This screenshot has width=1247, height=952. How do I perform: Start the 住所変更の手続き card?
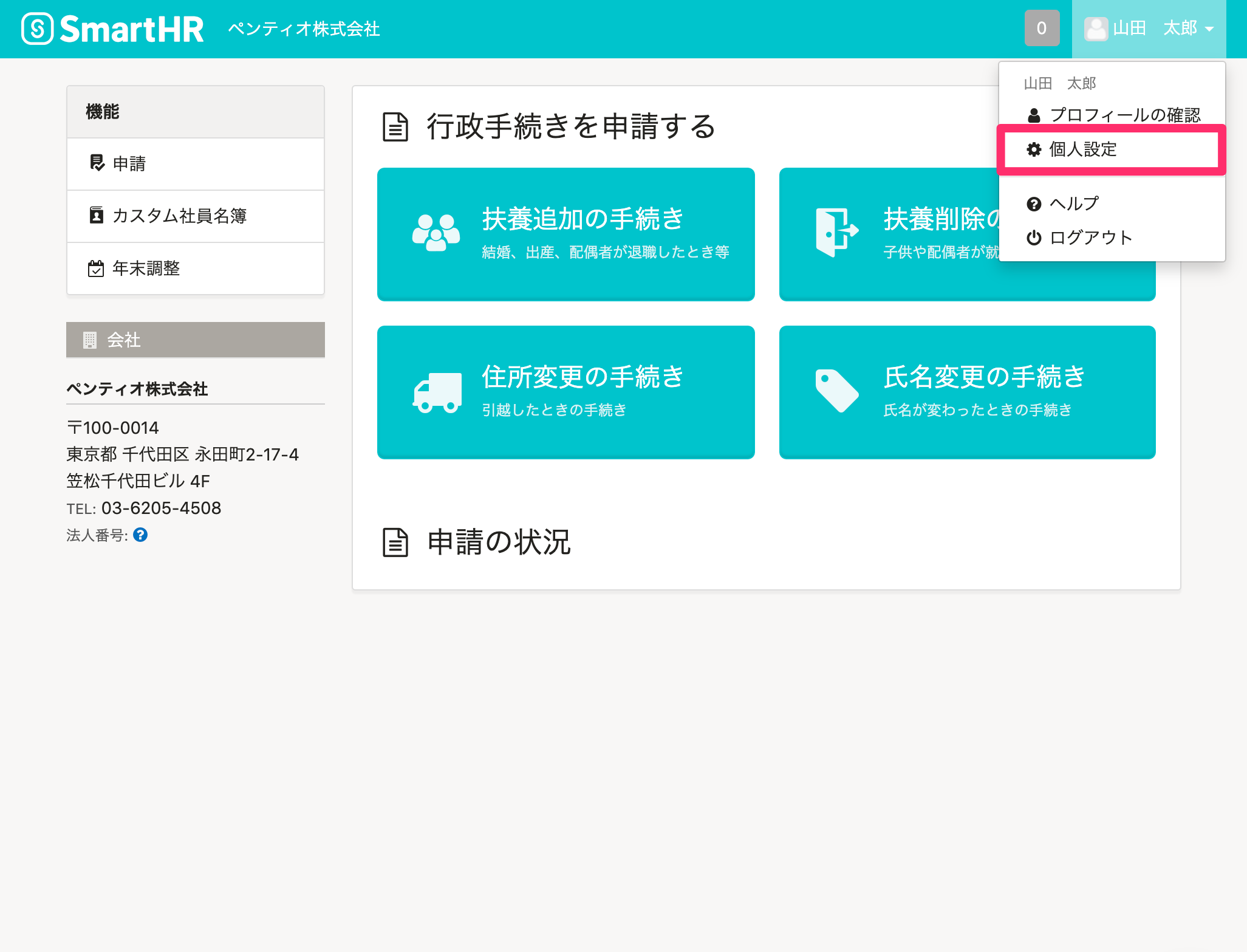566,392
